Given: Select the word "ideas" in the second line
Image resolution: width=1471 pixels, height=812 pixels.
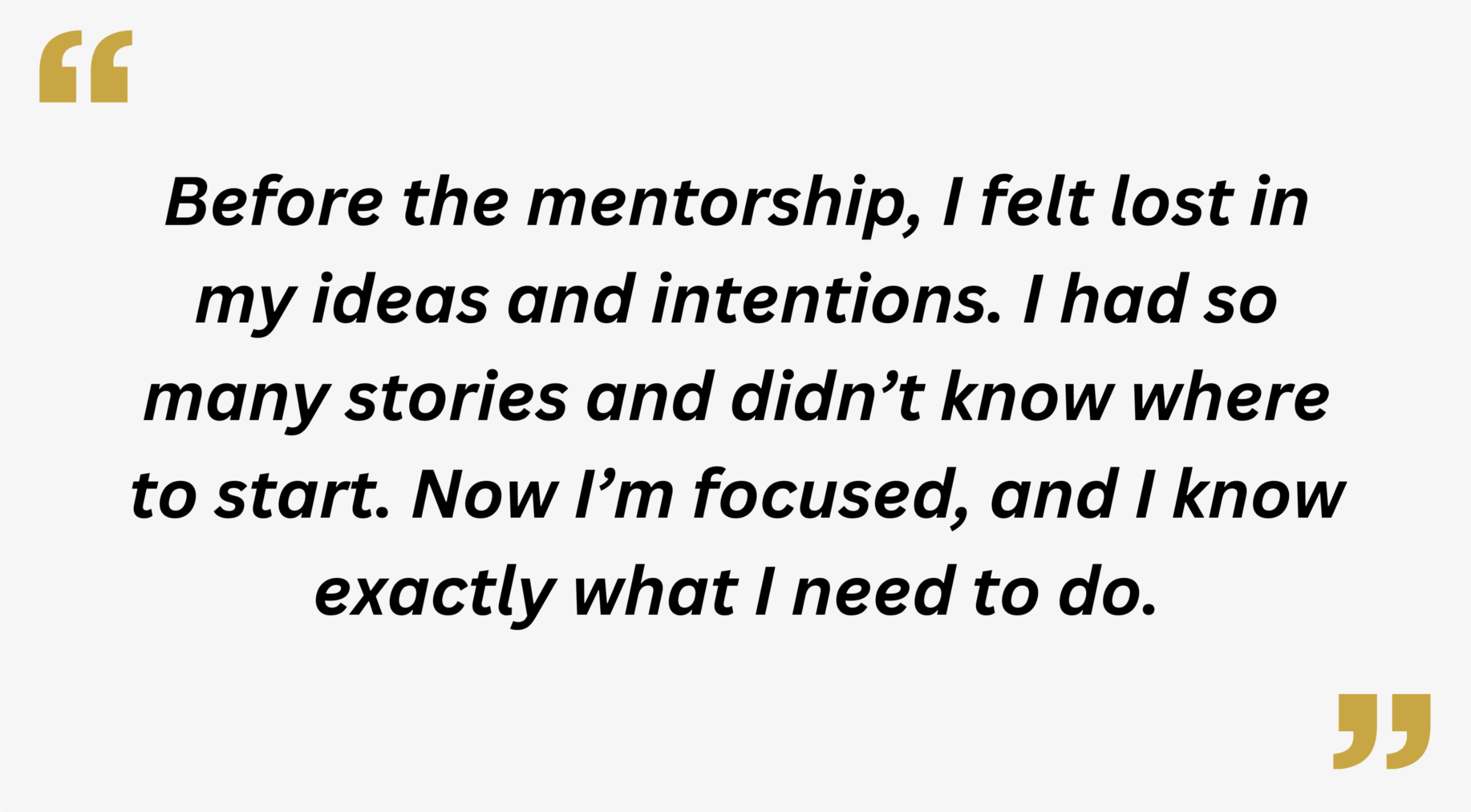Looking at the screenshot, I should (400, 299).
